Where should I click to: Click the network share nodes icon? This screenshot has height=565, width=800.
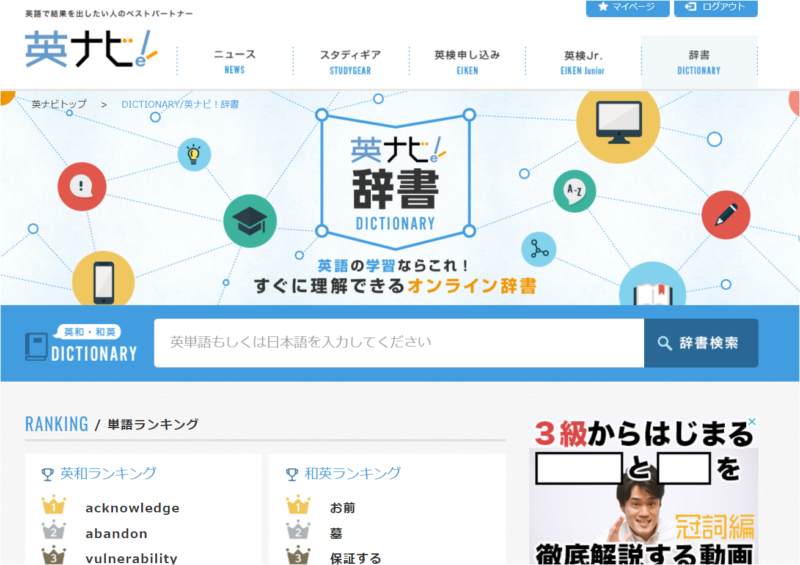[x=539, y=249]
